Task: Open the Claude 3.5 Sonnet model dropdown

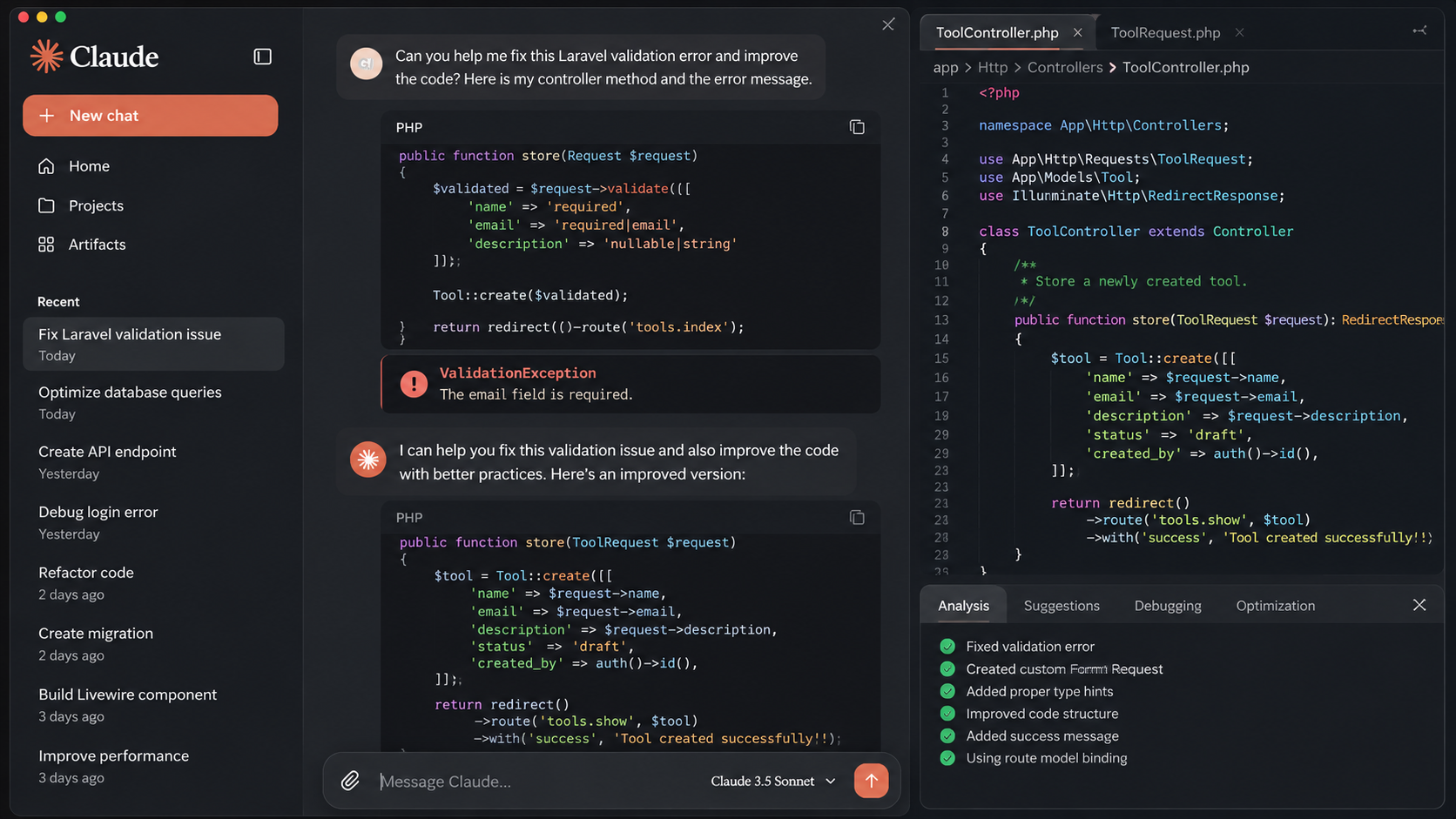Action: (772, 781)
